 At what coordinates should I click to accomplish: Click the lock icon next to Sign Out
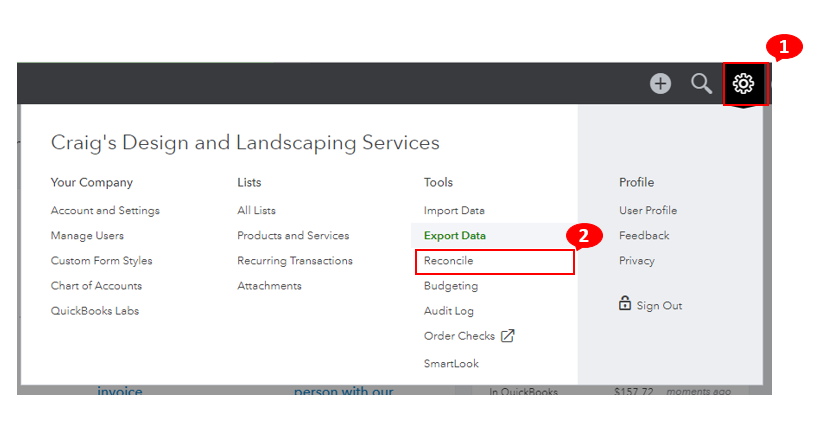pyautogui.click(x=624, y=303)
